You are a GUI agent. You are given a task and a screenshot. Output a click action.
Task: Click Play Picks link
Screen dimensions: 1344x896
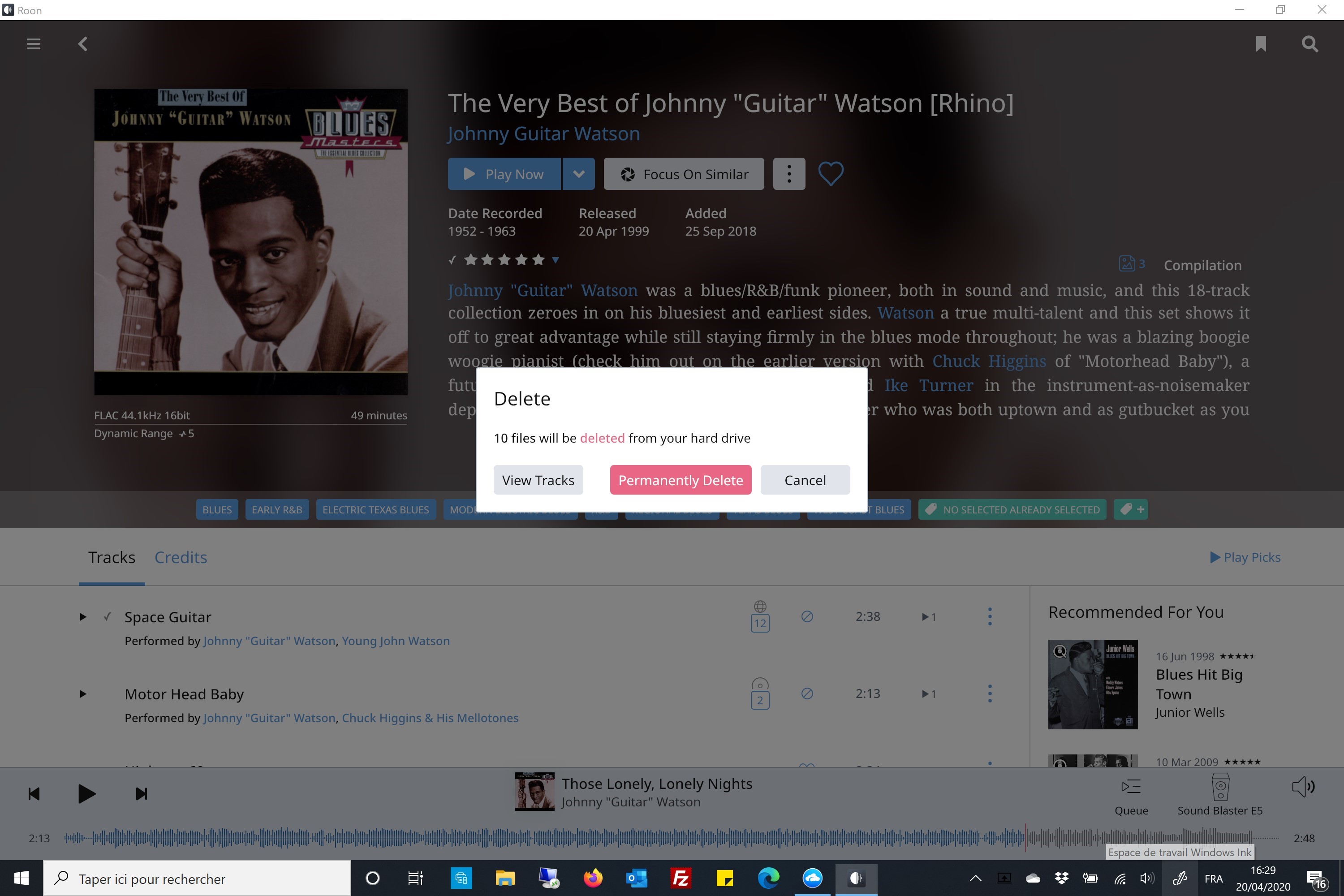pos(1245,557)
